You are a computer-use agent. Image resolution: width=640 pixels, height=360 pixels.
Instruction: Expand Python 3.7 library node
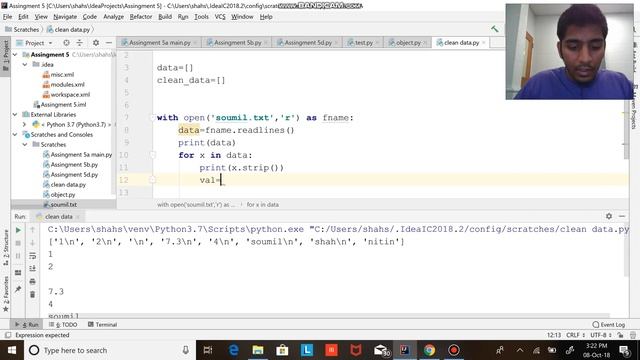[24, 124]
